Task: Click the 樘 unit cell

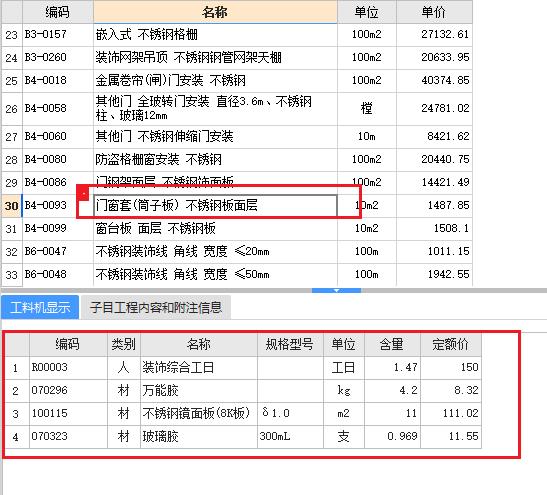Action: (367, 108)
